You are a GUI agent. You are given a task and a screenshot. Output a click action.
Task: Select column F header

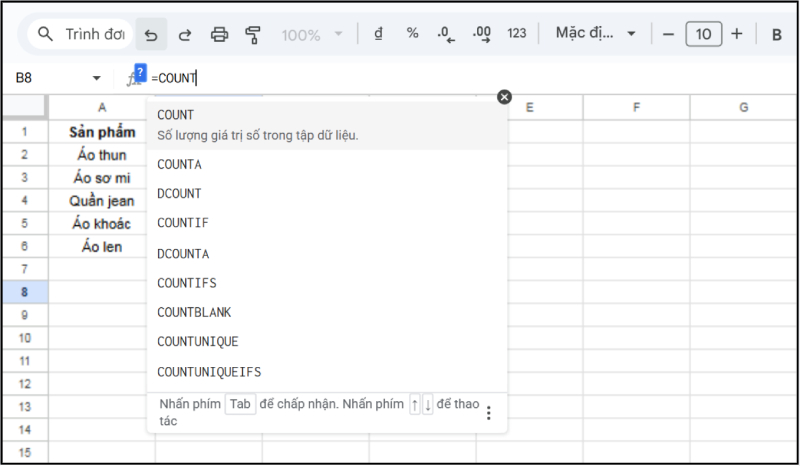click(636, 108)
